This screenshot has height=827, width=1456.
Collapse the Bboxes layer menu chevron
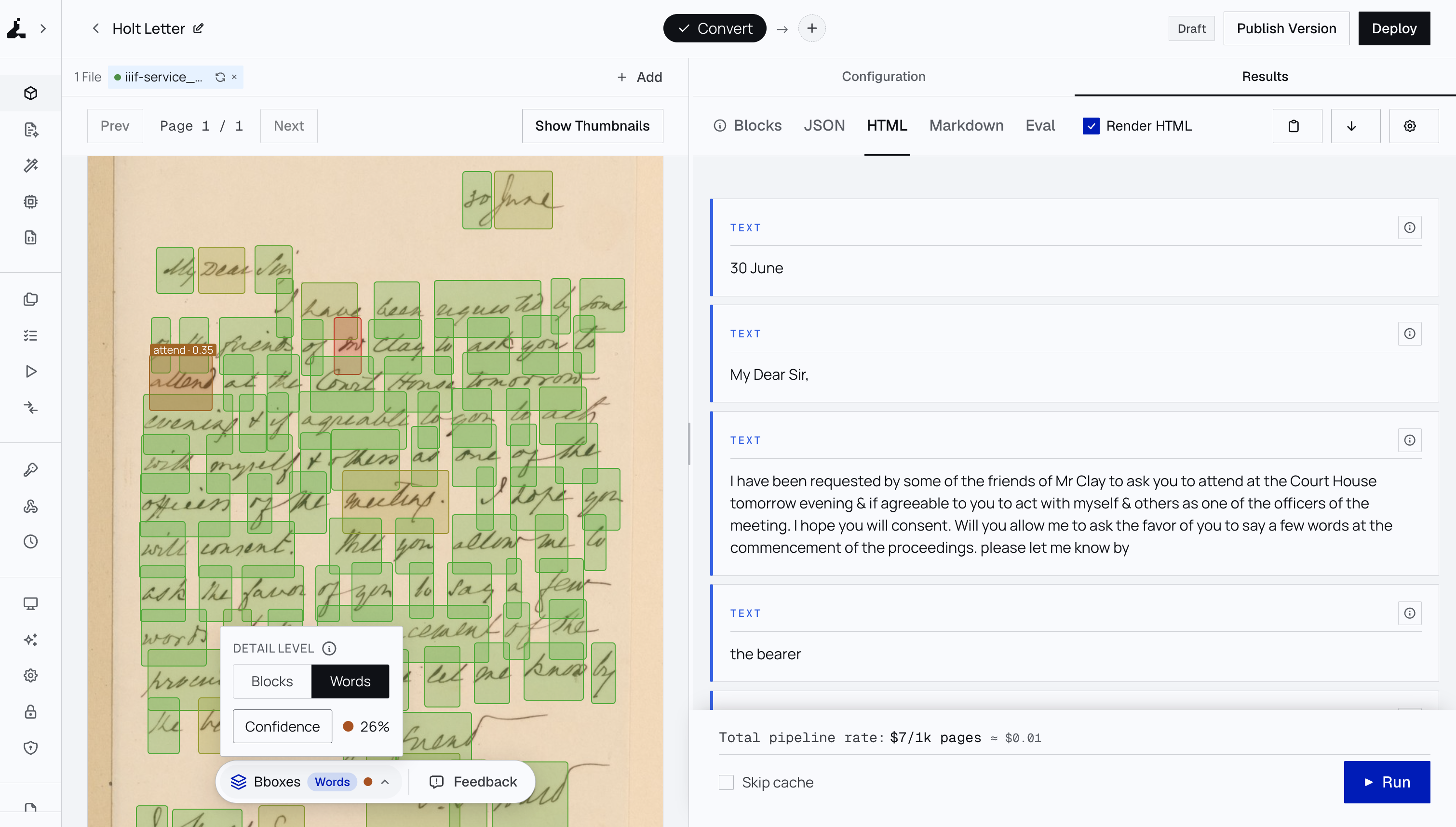click(x=385, y=782)
